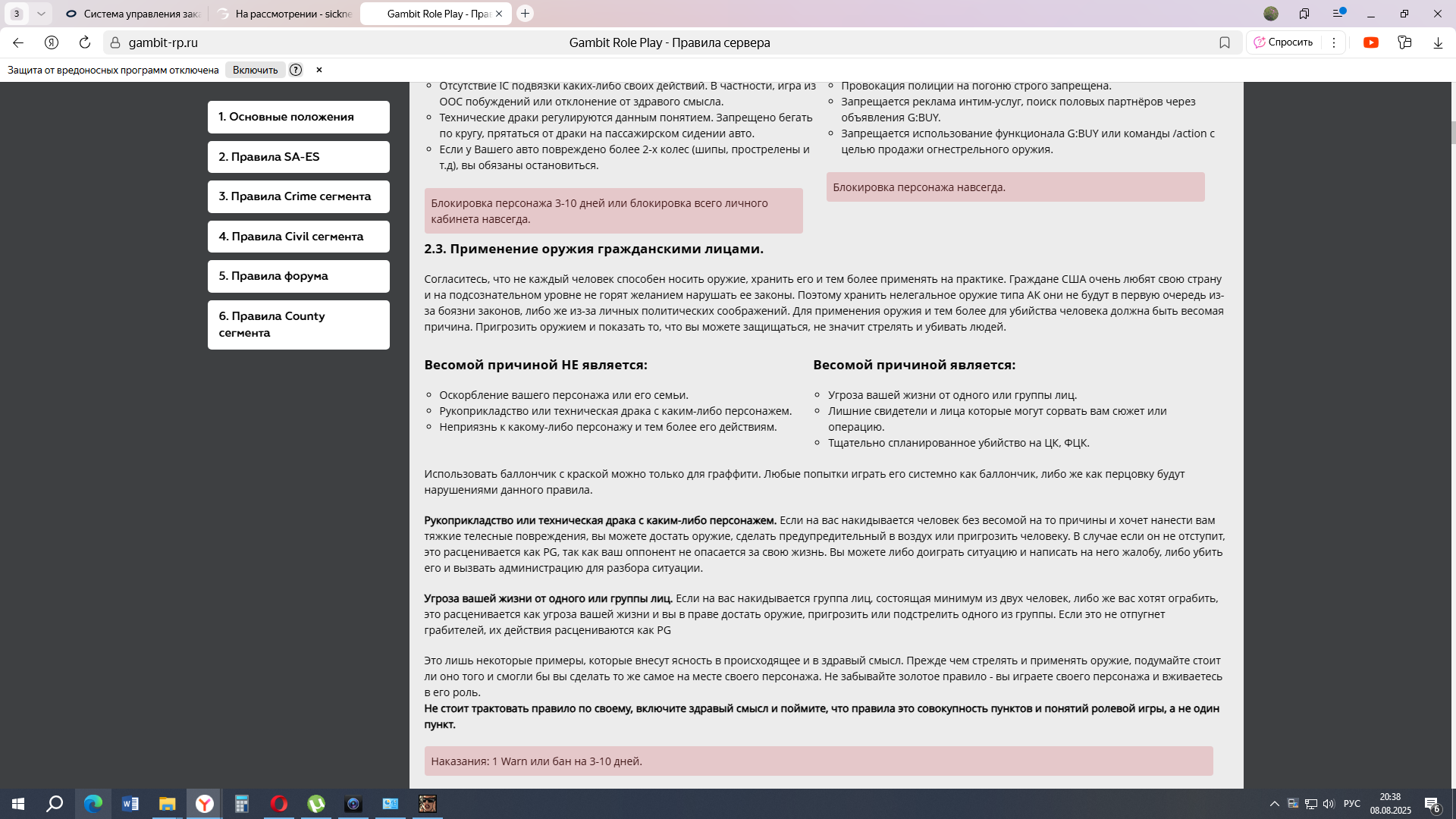Screen dimensions: 1456x819
Task: Open Microsoft Word from the taskbar
Action: (x=130, y=804)
